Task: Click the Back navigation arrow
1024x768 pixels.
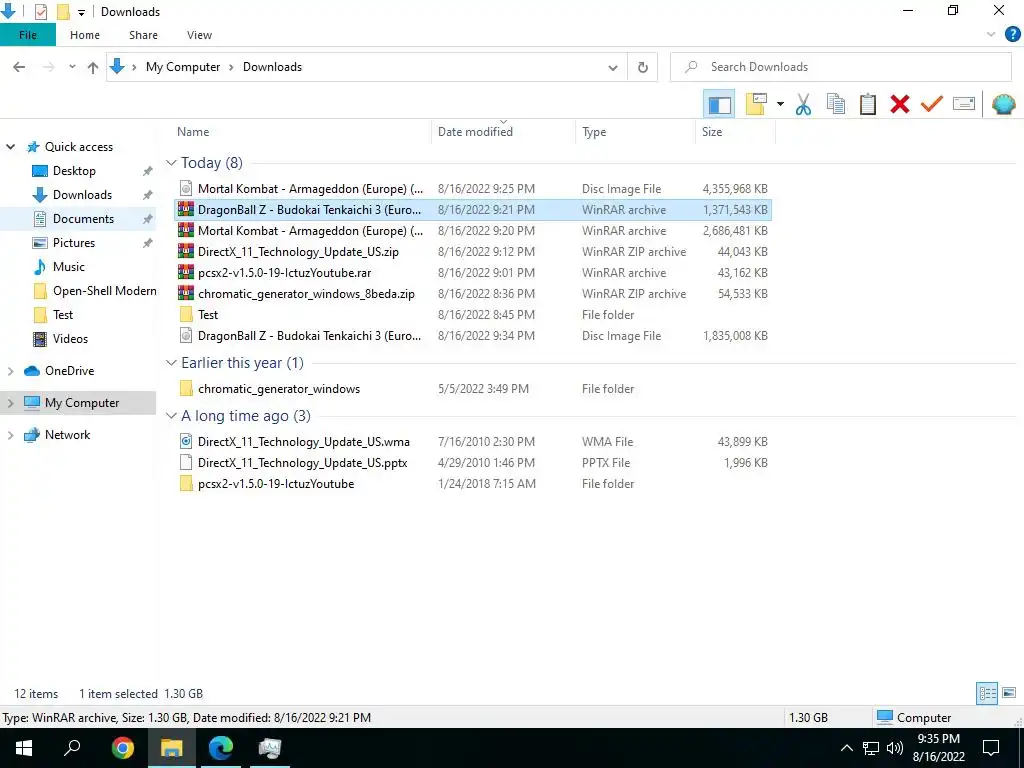Action: tap(19, 67)
